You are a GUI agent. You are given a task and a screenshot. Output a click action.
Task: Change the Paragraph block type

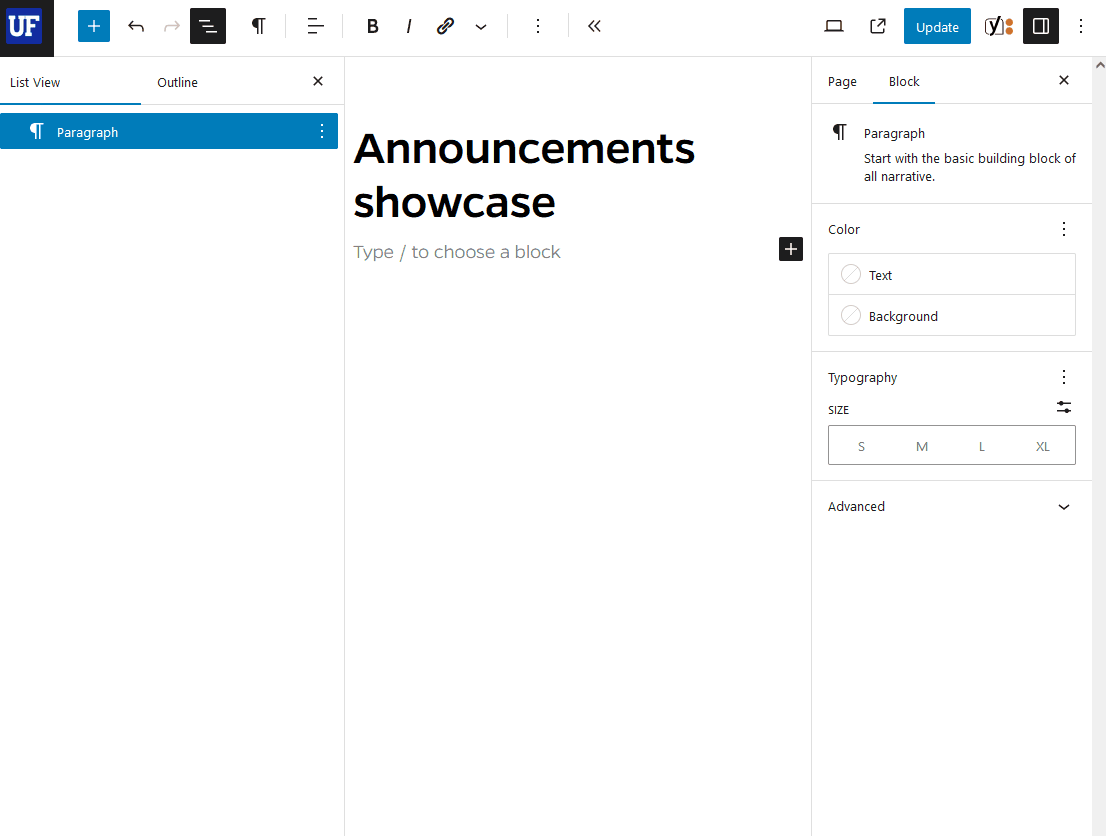pyautogui.click(x=258, y=26)
